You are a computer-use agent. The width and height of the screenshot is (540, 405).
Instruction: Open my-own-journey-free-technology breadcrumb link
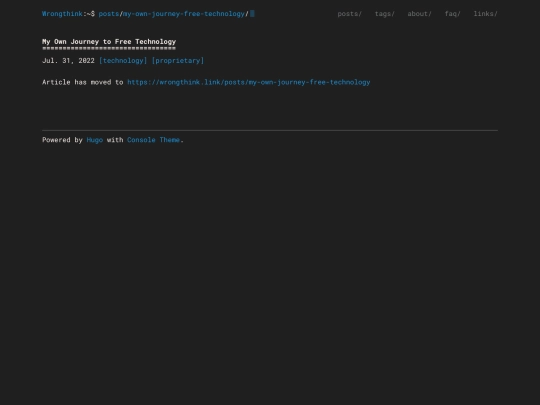184,14
